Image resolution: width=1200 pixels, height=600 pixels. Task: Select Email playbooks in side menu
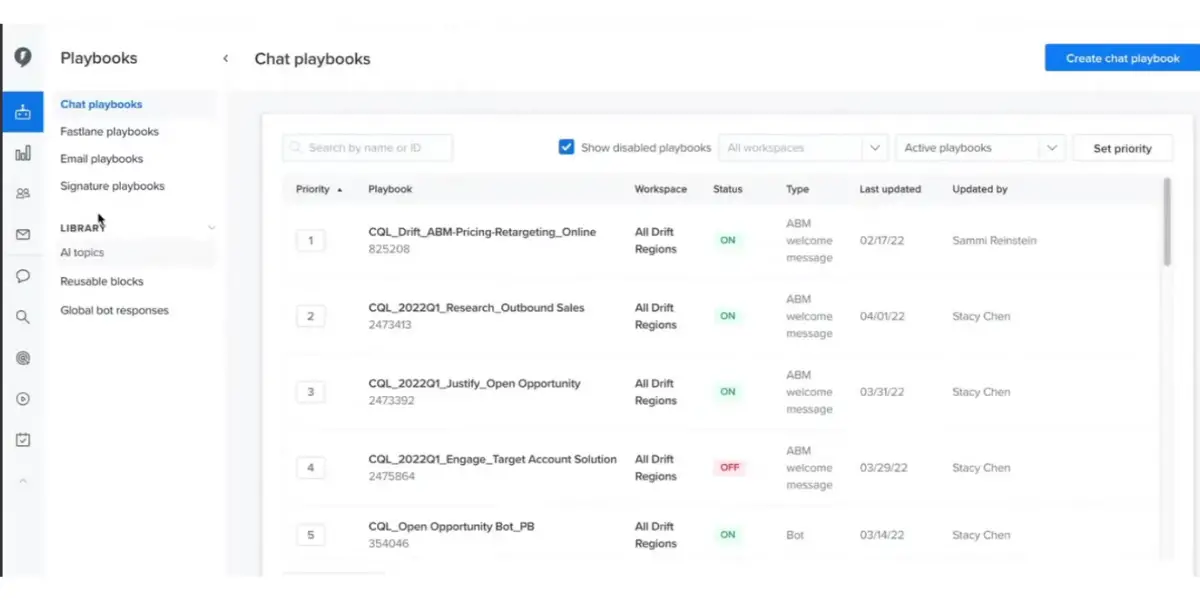[x=101, y=158]
